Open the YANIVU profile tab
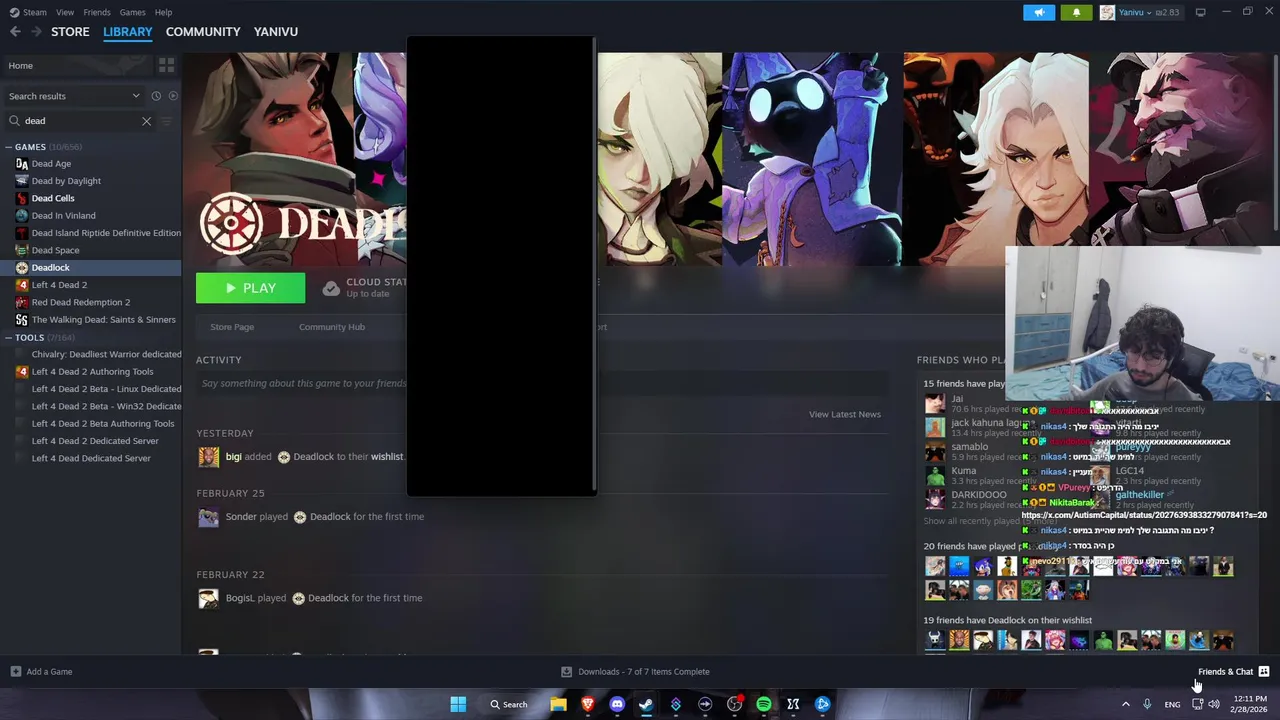 point(276,32)
